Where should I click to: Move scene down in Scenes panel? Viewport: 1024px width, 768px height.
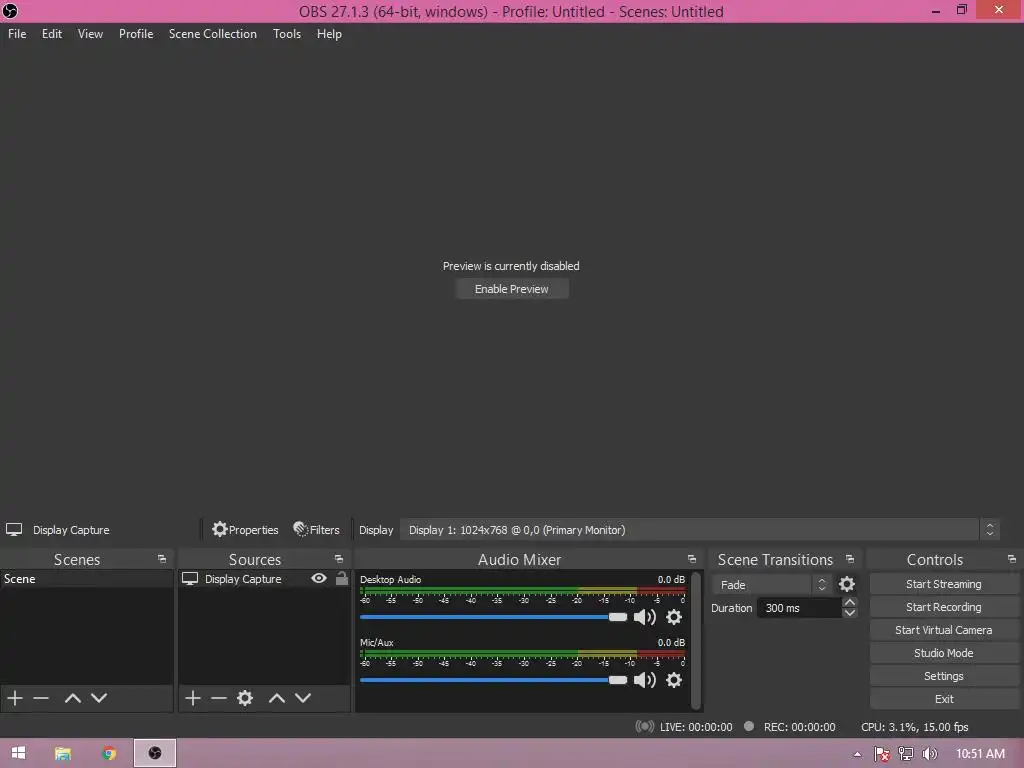99,698
